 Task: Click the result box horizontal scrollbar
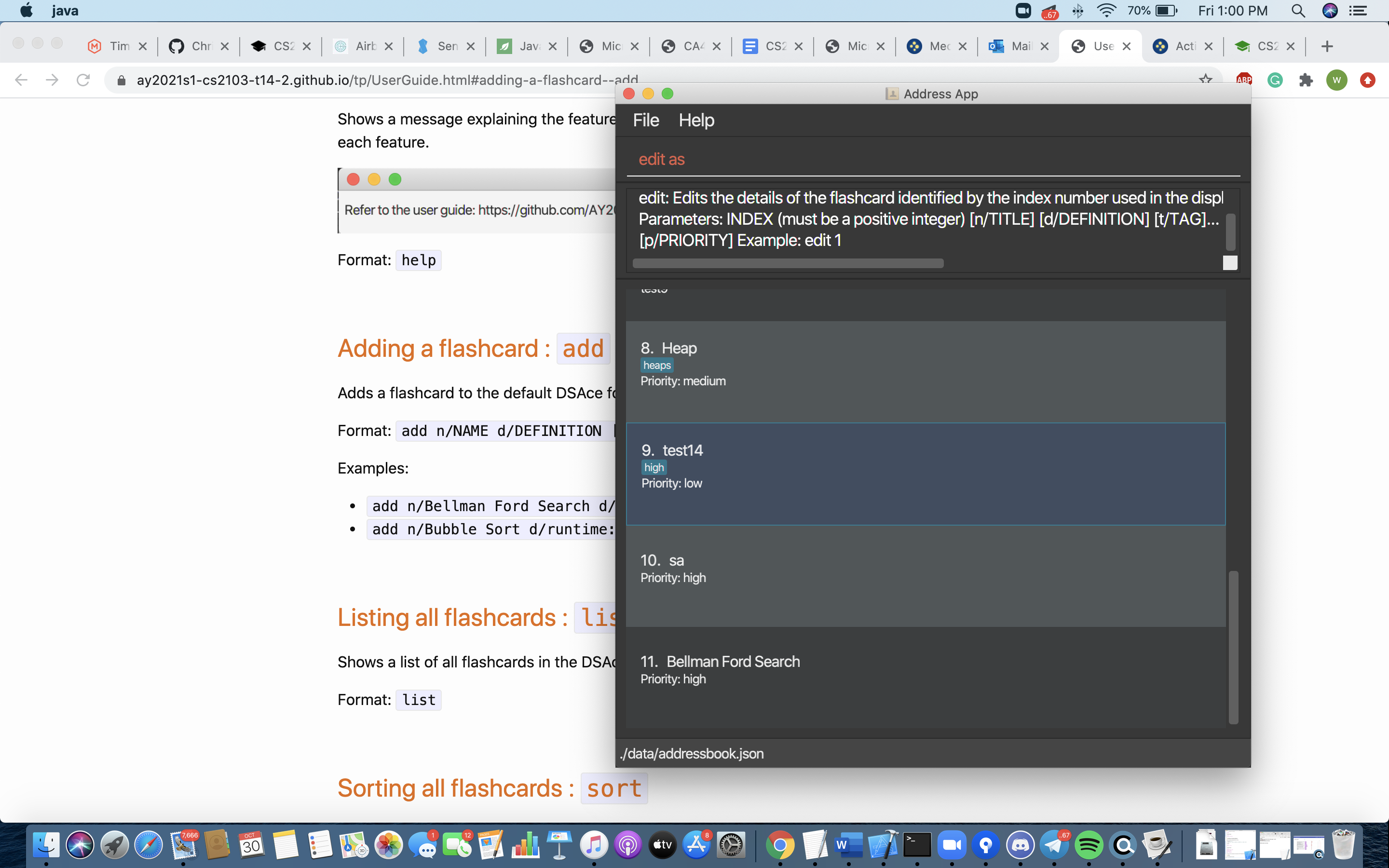point(788,263)
